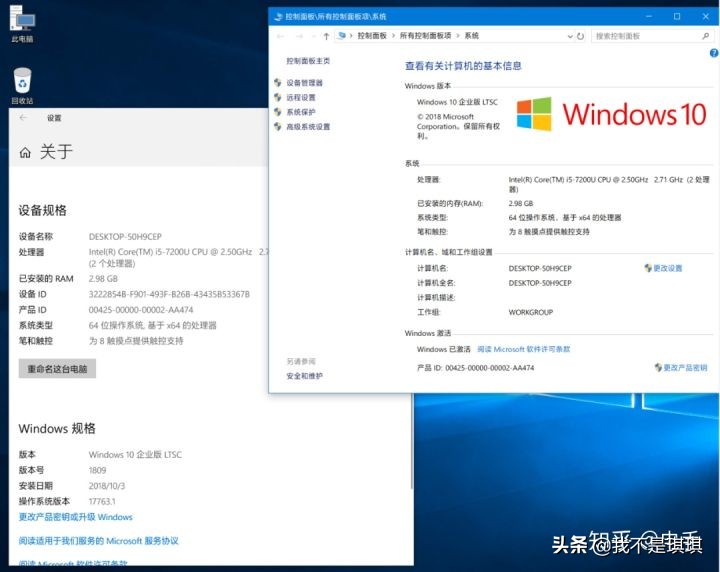Open the address bar history dropdown arrow
This screenshot has width=720, height=572.
pos(570,36)
